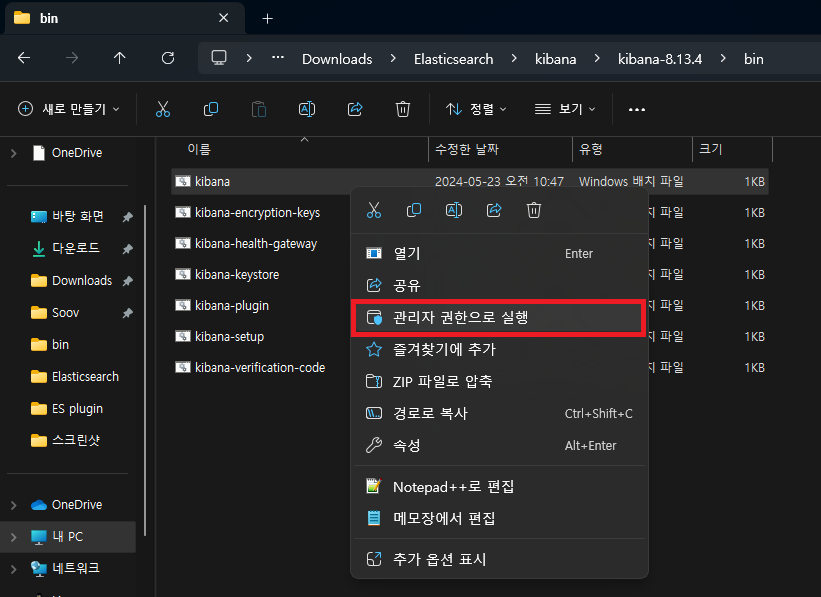The width and height of the screenshot is (821, 597).
Task: Expand the top OneDrive tree node chevron
Action: click(x=14, y=153)
